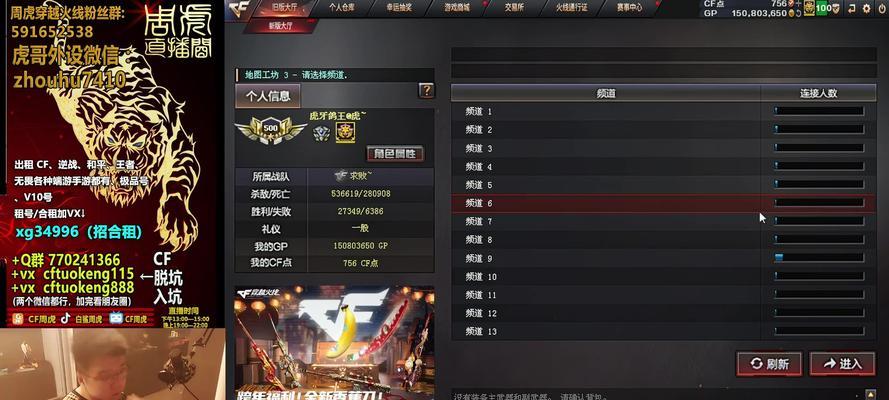Click the 进入 enter button
The height and width of the screenshot is (400, 889).
[x=843, y=364]
